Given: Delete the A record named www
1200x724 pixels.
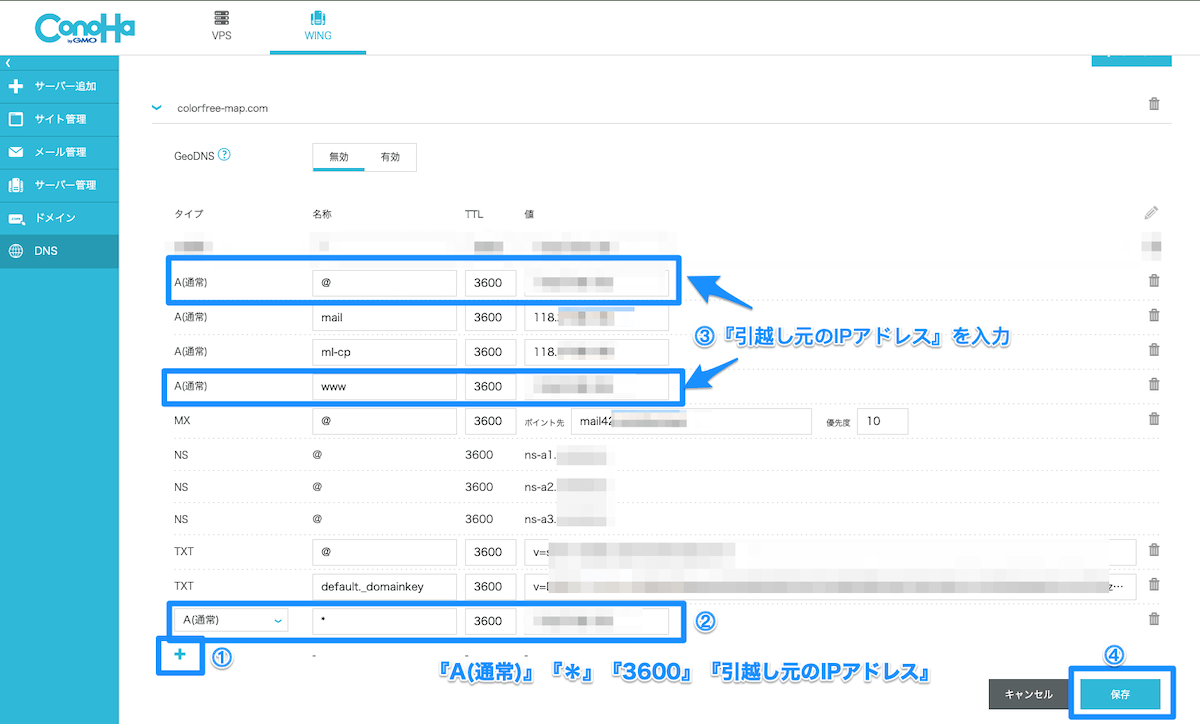Looking at the screenshot, I should [x=1154, y=385].
